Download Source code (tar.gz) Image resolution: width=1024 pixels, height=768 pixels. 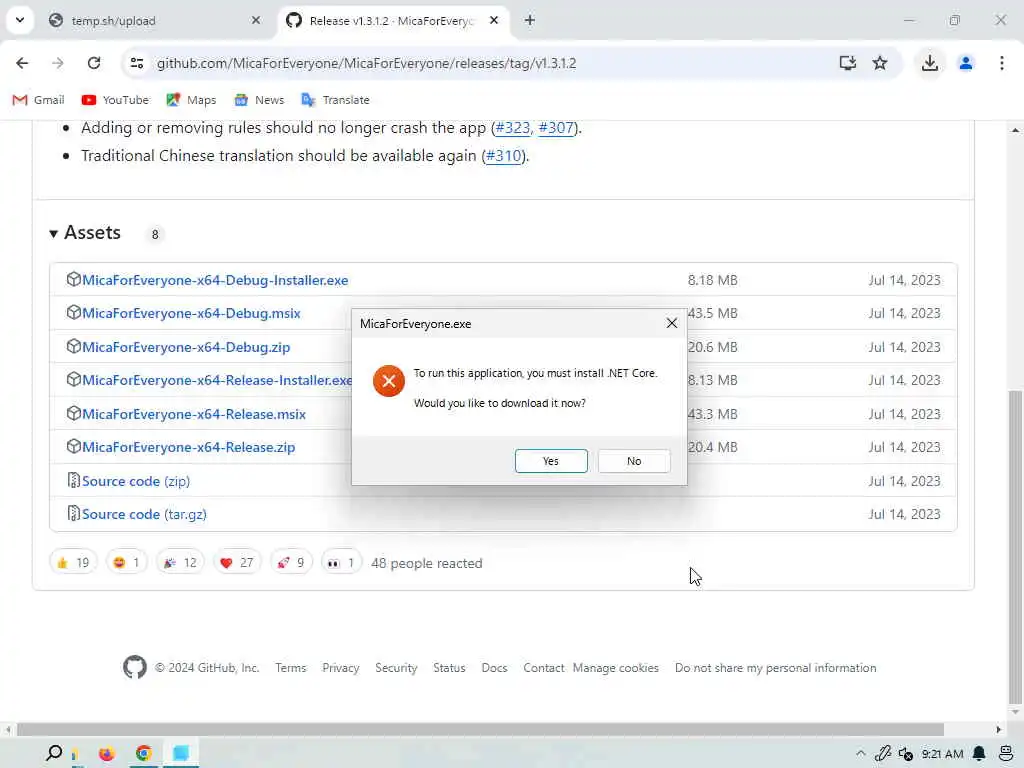pos(144,515)
